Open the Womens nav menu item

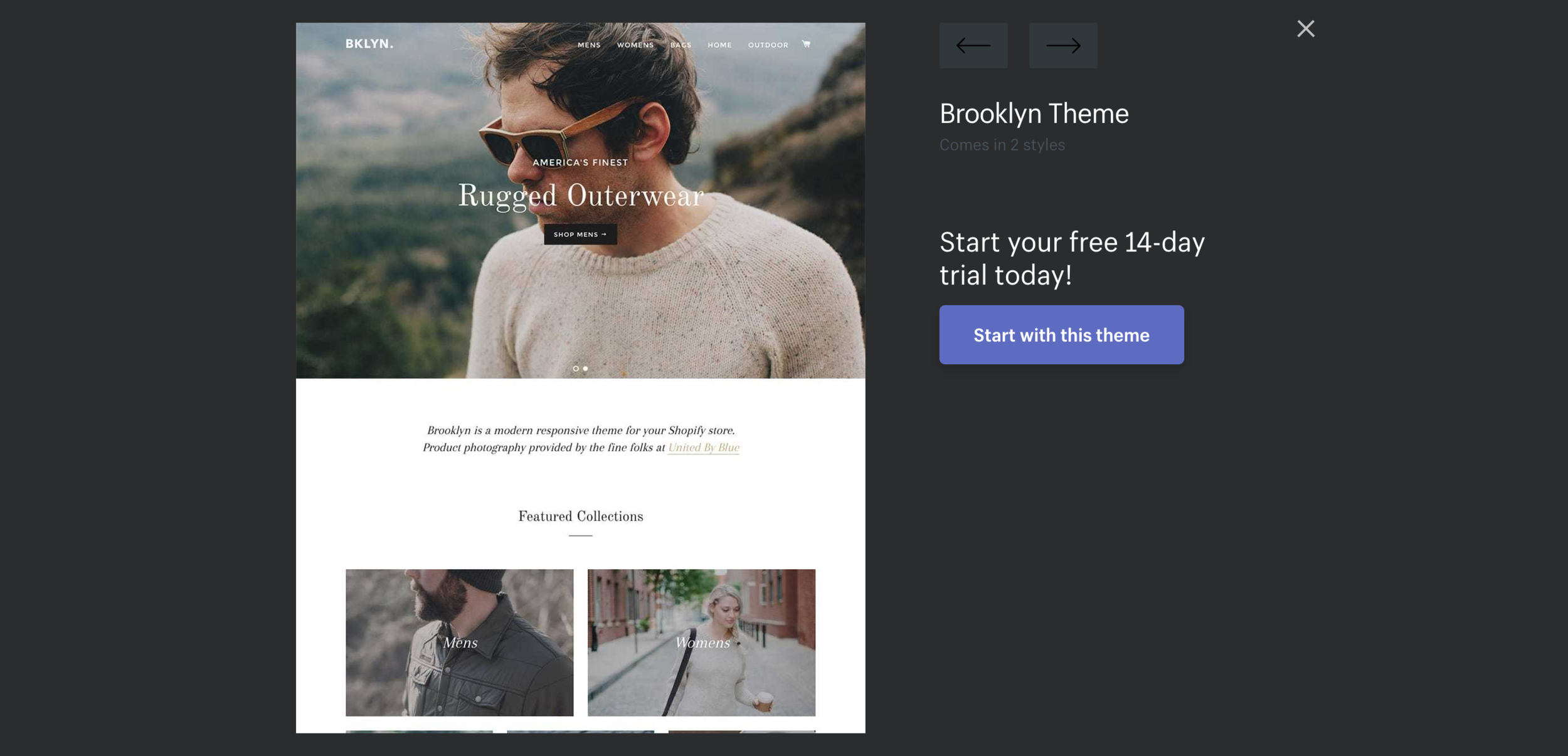[x=635, y=45]
